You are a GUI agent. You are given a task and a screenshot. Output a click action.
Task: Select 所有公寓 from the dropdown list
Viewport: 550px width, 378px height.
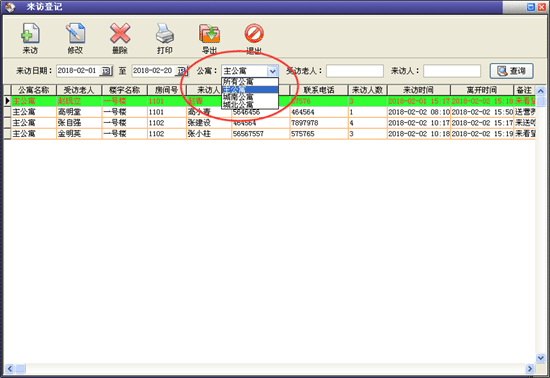250,82
